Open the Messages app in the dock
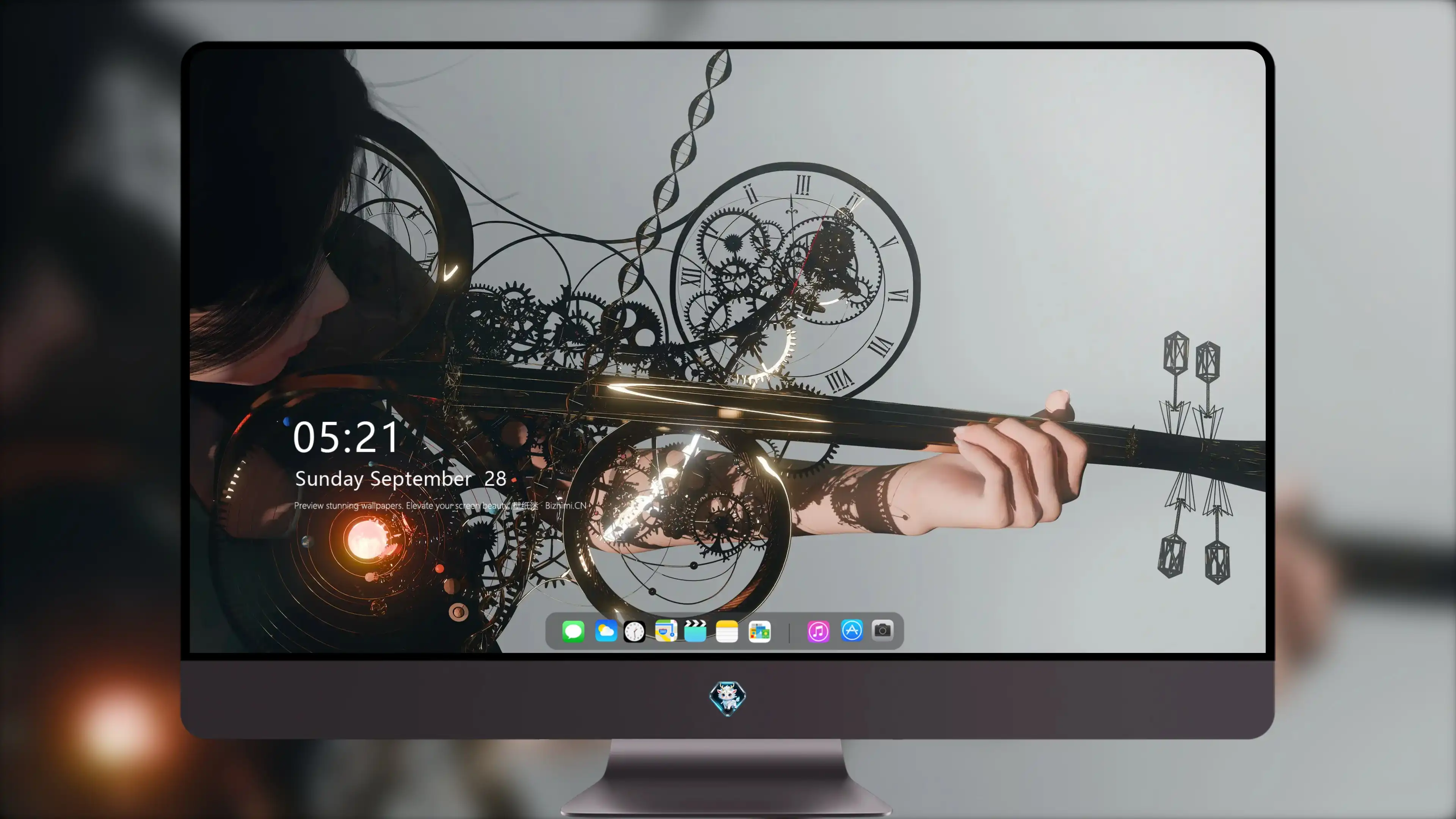The height and width of the screenshot is (819, 1456). pyautogui.click(x=573, y=631)
